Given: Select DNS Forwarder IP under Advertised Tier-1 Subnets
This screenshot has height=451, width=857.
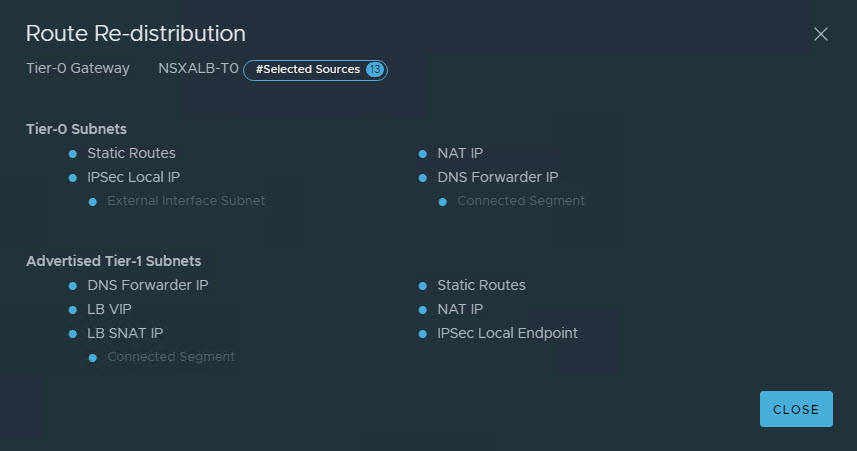Looking at the screenshot, I should 147,285.
